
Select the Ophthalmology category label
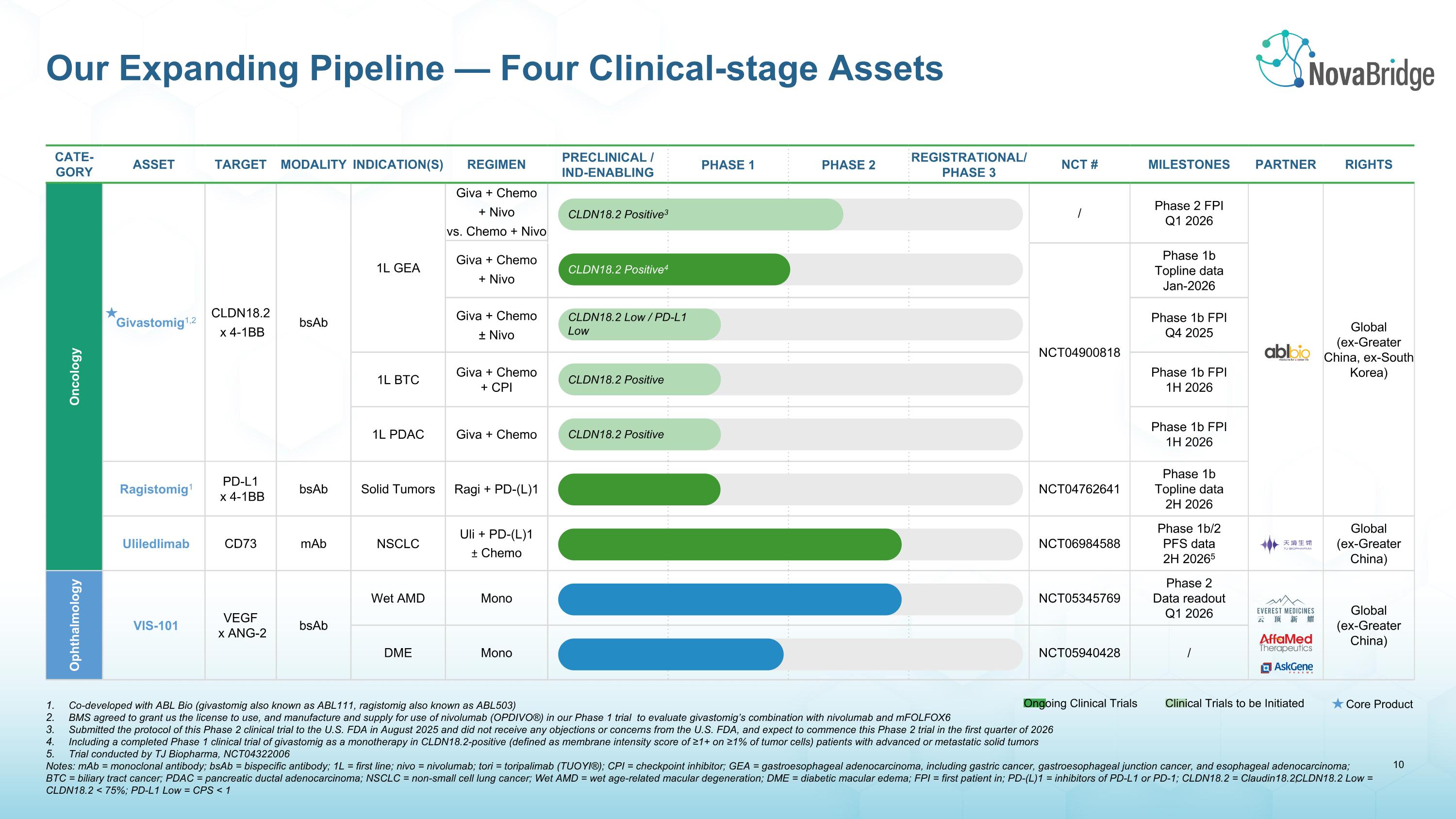75,625
